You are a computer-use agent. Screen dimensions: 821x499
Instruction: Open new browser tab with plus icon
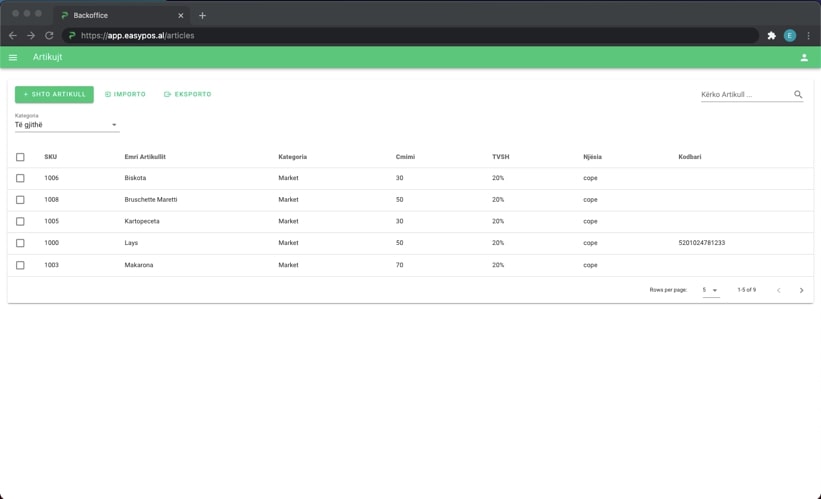202,15
